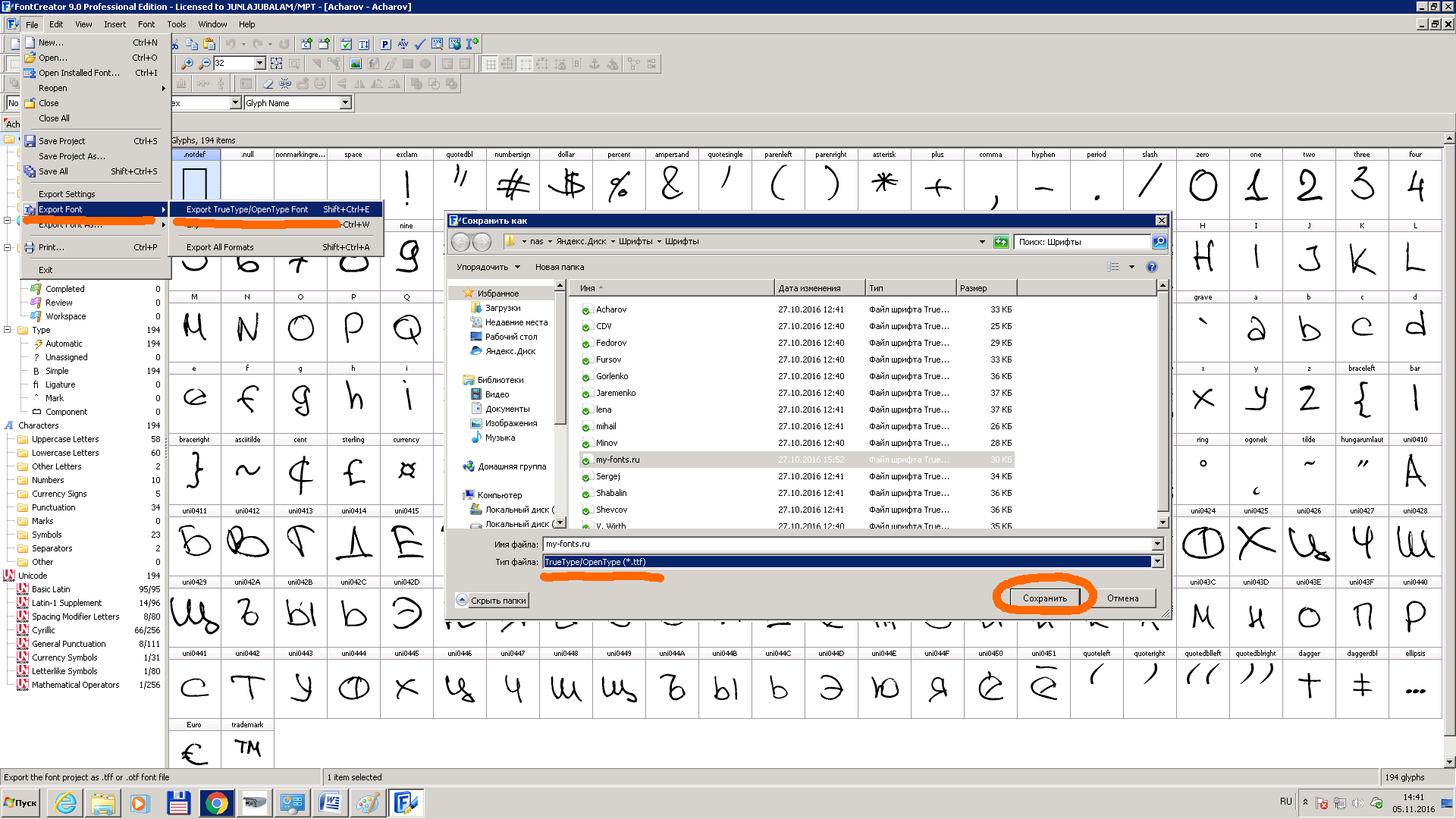This screenshot has width=1456, height=819.
Task: Click the Paste icon in the toolbar
Action: click(209, 44)
